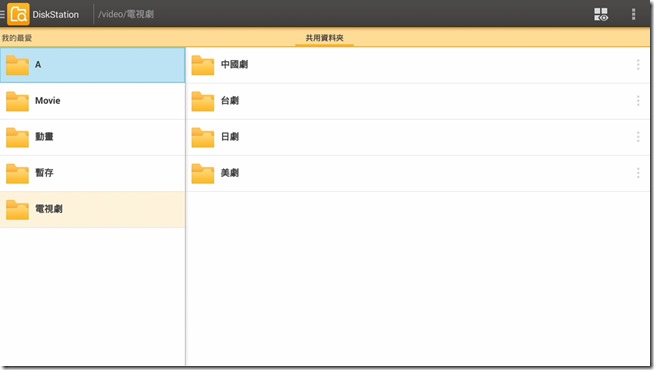The image size is (654, 370).
Task: Open options menu for 美劇 folder
Action: tap(638, 173)
